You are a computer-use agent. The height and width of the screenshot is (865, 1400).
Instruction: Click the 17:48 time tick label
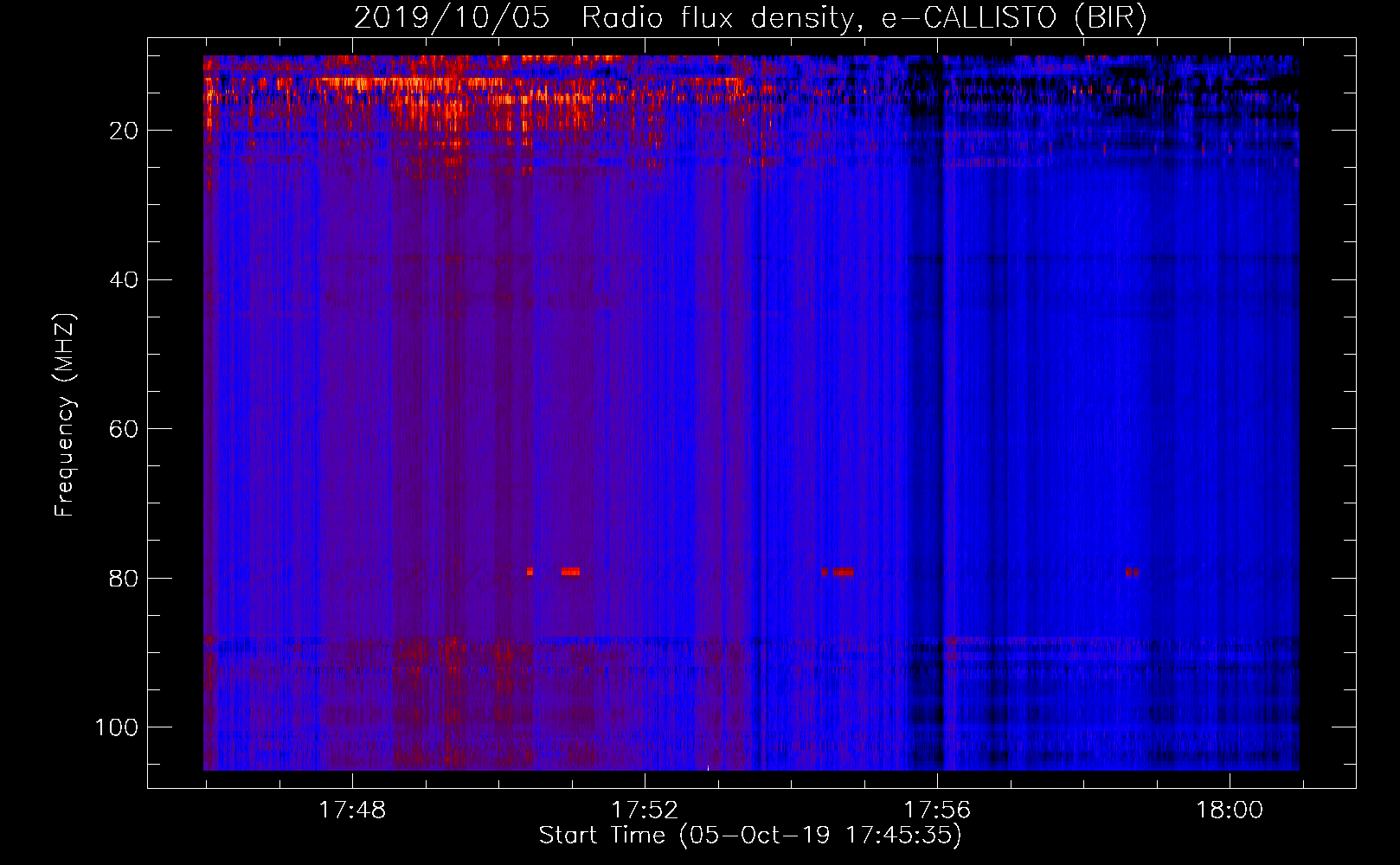[352, 811]
